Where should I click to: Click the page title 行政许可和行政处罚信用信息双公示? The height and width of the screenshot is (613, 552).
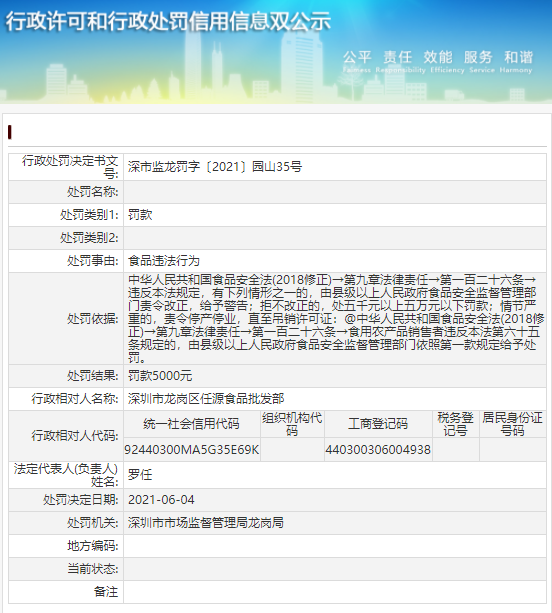(x=168, y=21)
